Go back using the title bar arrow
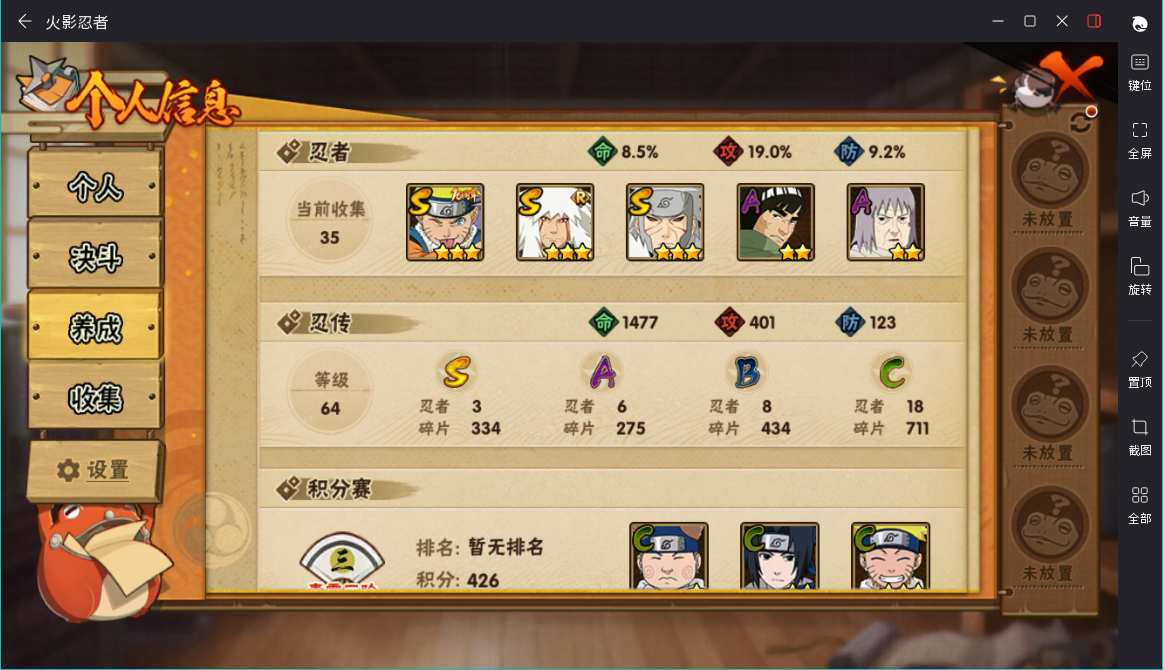Screen dimensions: 1163x670 (x=24, y=22)
